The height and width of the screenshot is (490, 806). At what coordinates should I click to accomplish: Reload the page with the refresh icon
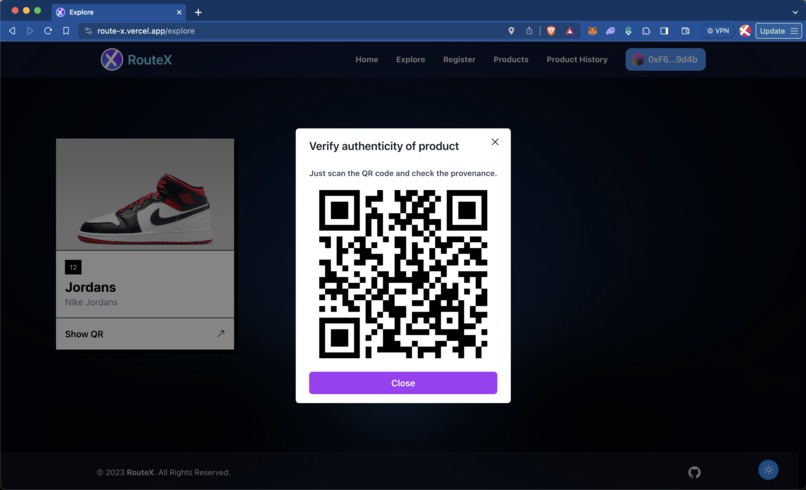[48, 31]
